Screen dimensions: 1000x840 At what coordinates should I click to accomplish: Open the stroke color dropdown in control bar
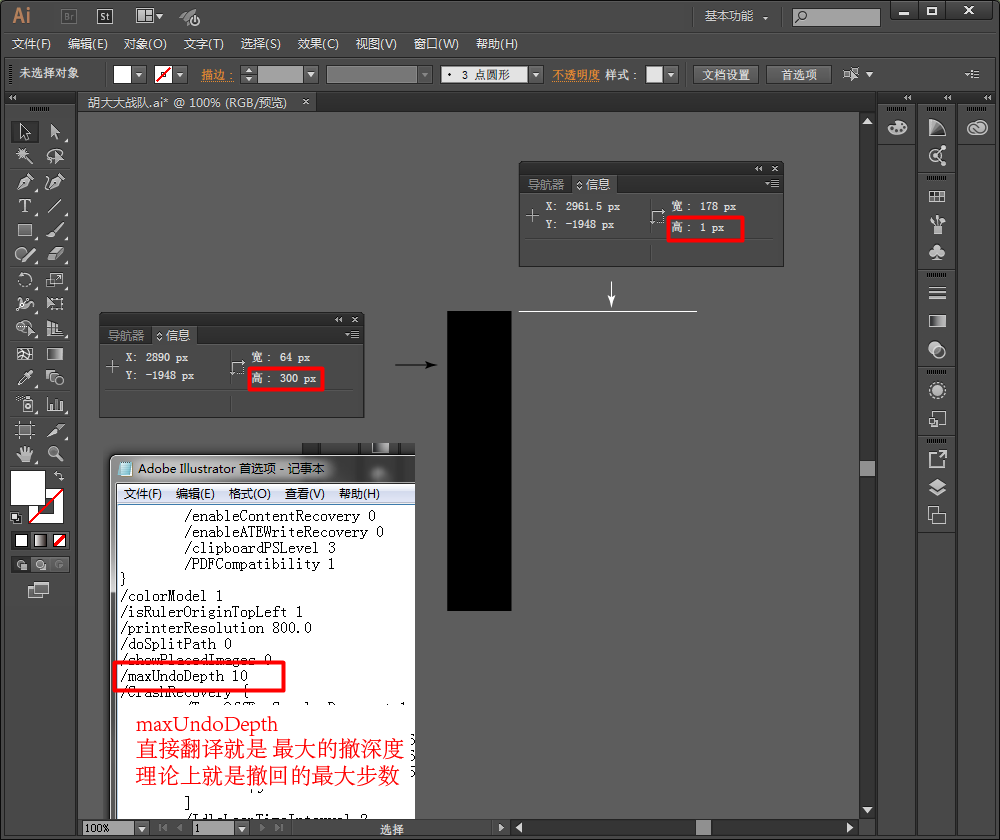(181, 75)
